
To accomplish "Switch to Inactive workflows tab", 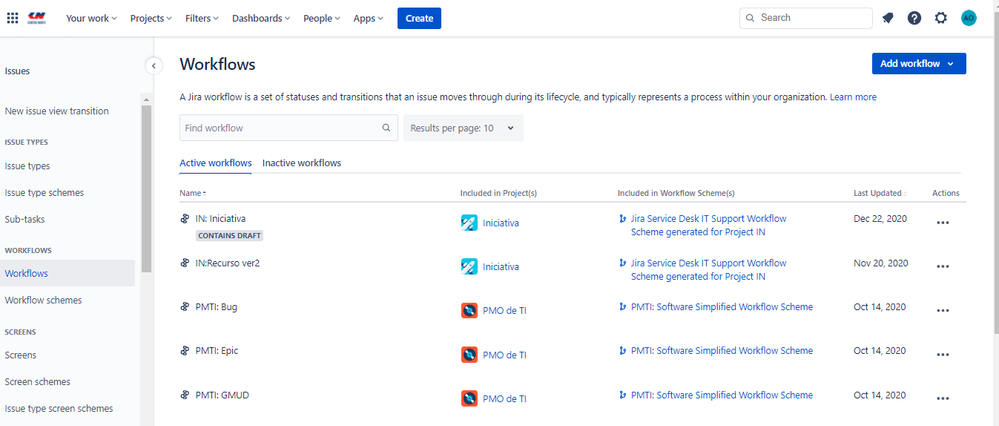I will pyautogui.click(x=301, y=163).
